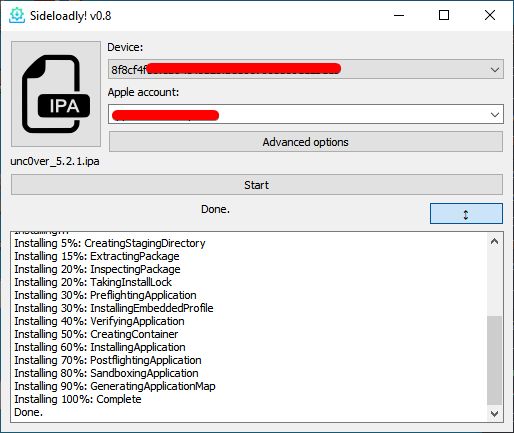The width and height of the screenshot is (514, 433).
Task: Close the Sideloadly window
Action: click(x=490, y=15)
